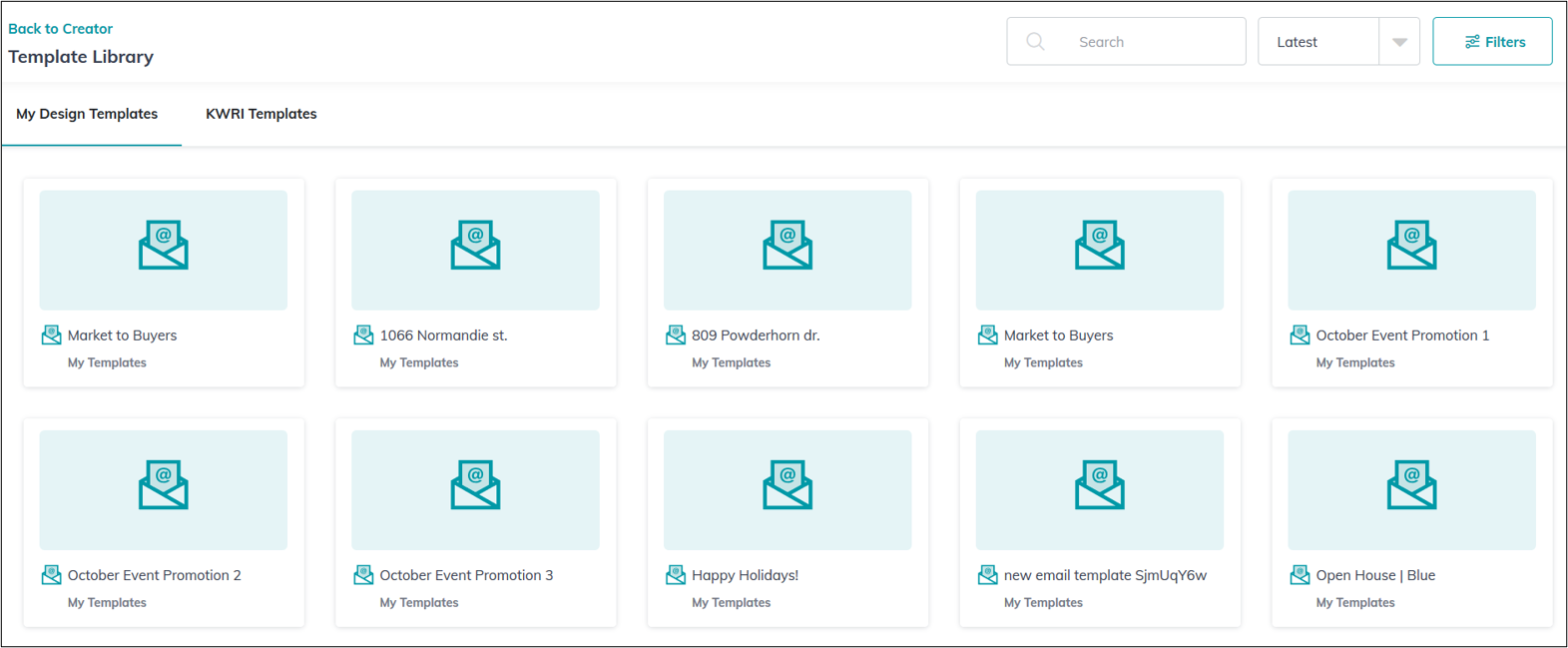Open the Filters panel

tap(1492, 42)
